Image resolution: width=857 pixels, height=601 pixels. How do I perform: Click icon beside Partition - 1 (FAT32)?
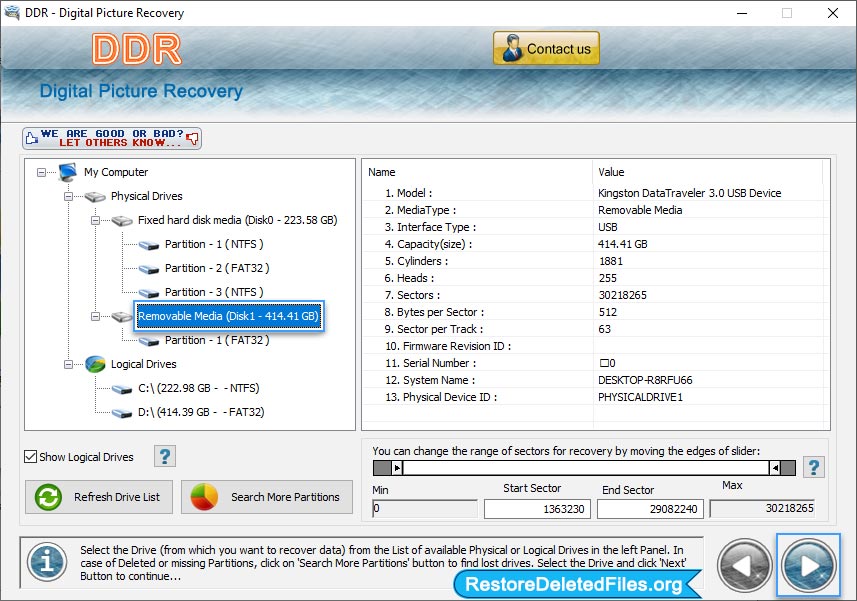(x=149, y=341)
